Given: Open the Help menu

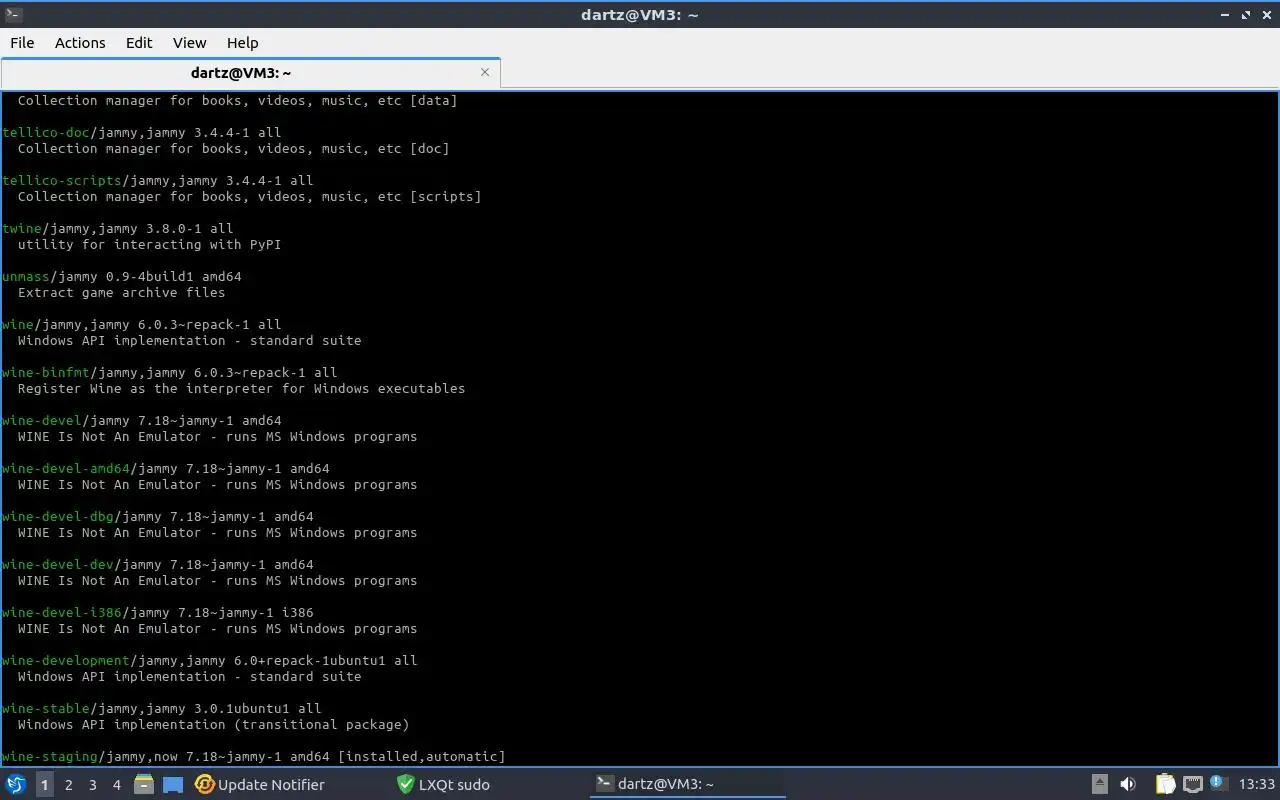Looking at the screenshot, I should click(242, 42).
